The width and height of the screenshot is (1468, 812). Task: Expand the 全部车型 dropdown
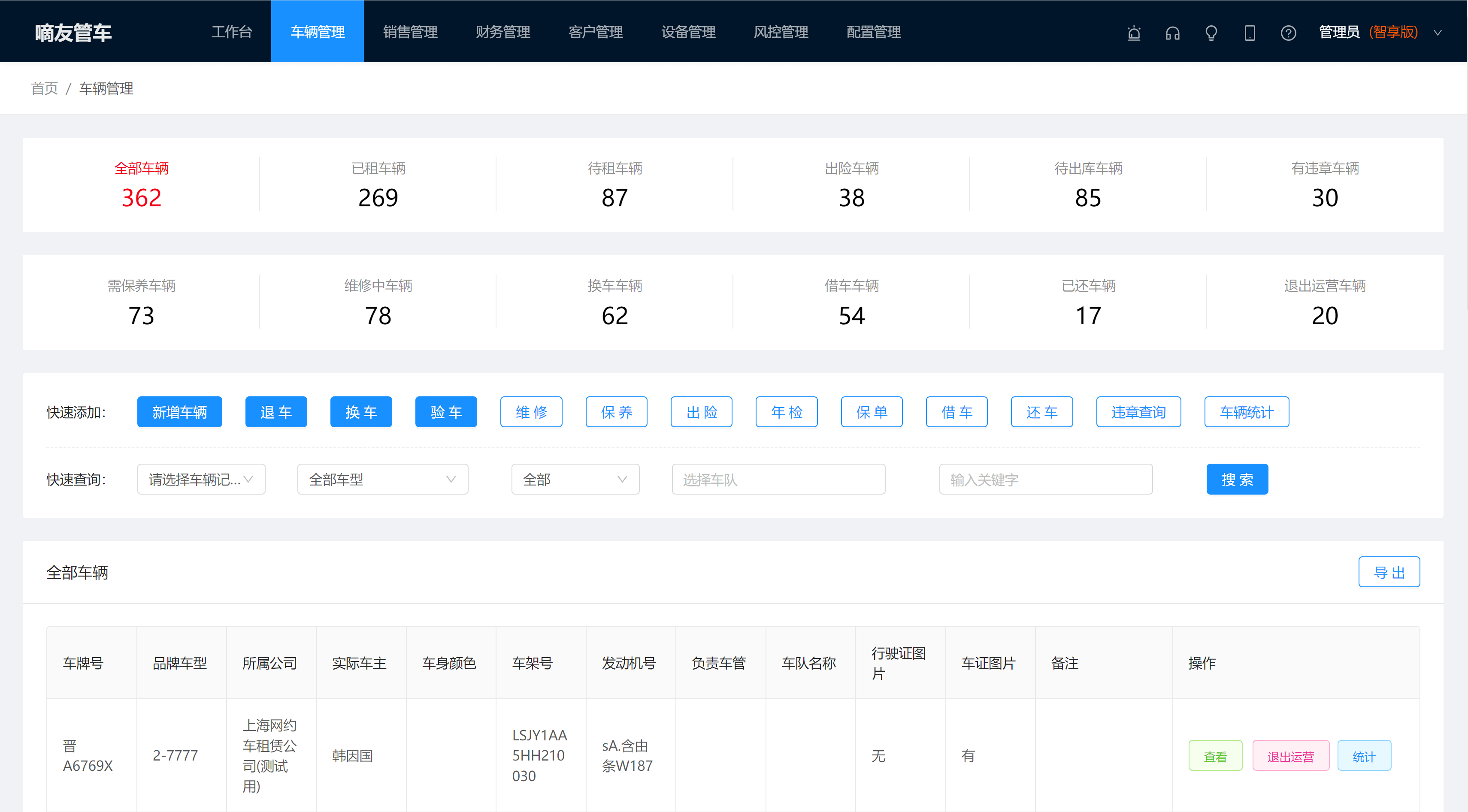coord(383,479)
